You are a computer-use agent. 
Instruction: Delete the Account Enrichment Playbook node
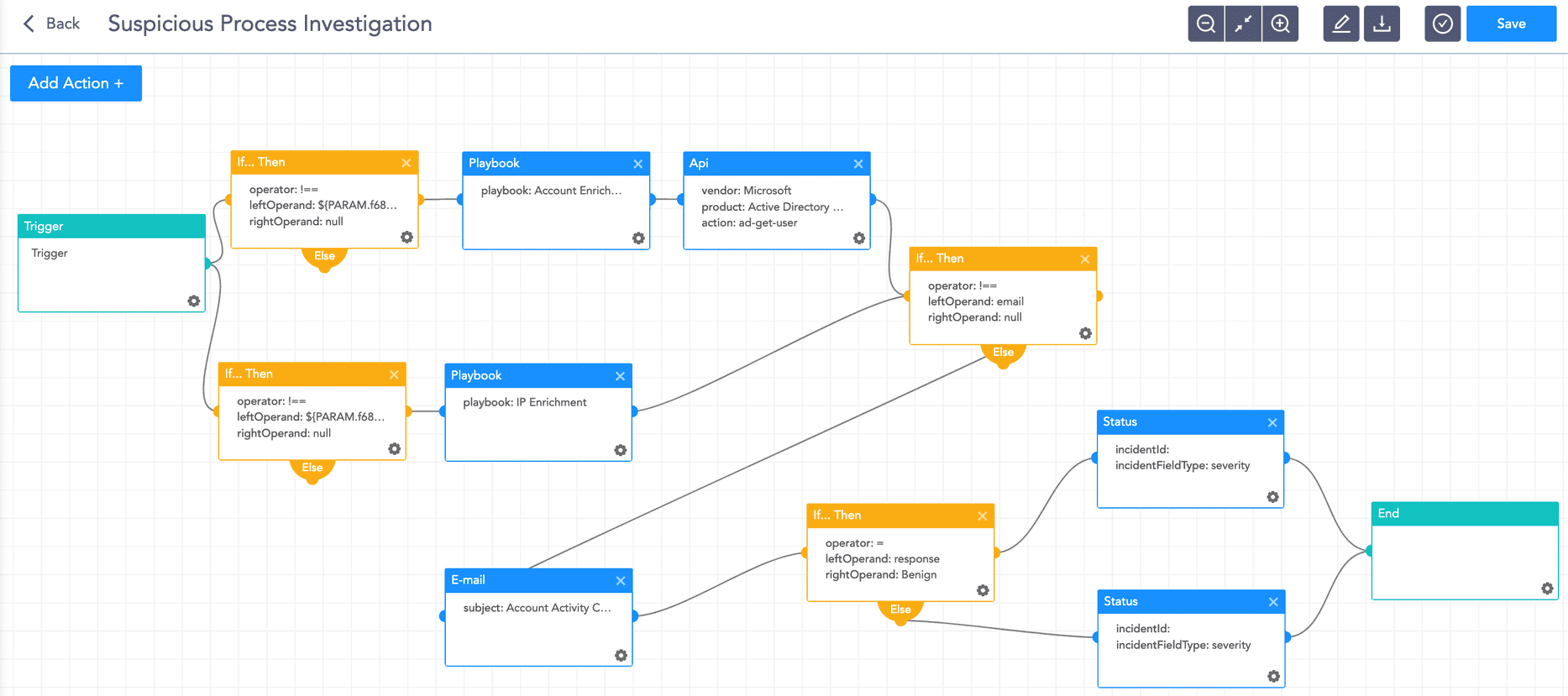pyautogui.click(x=638, y=164)
